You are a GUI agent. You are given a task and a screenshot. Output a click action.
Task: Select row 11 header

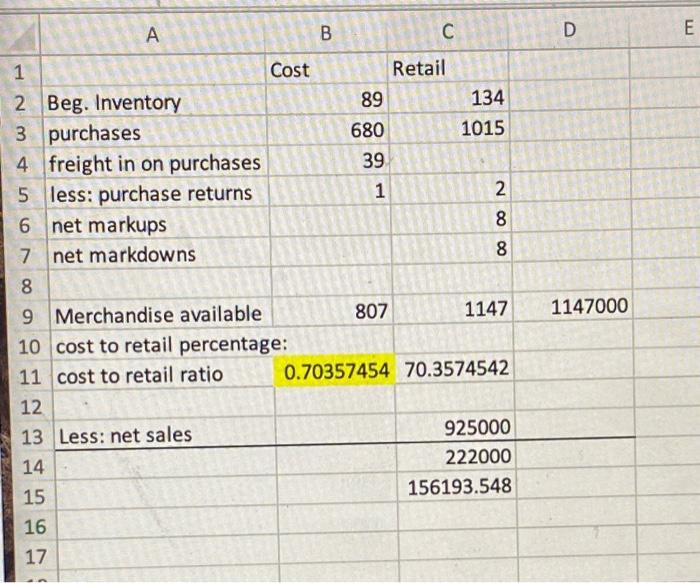(30, 377)
